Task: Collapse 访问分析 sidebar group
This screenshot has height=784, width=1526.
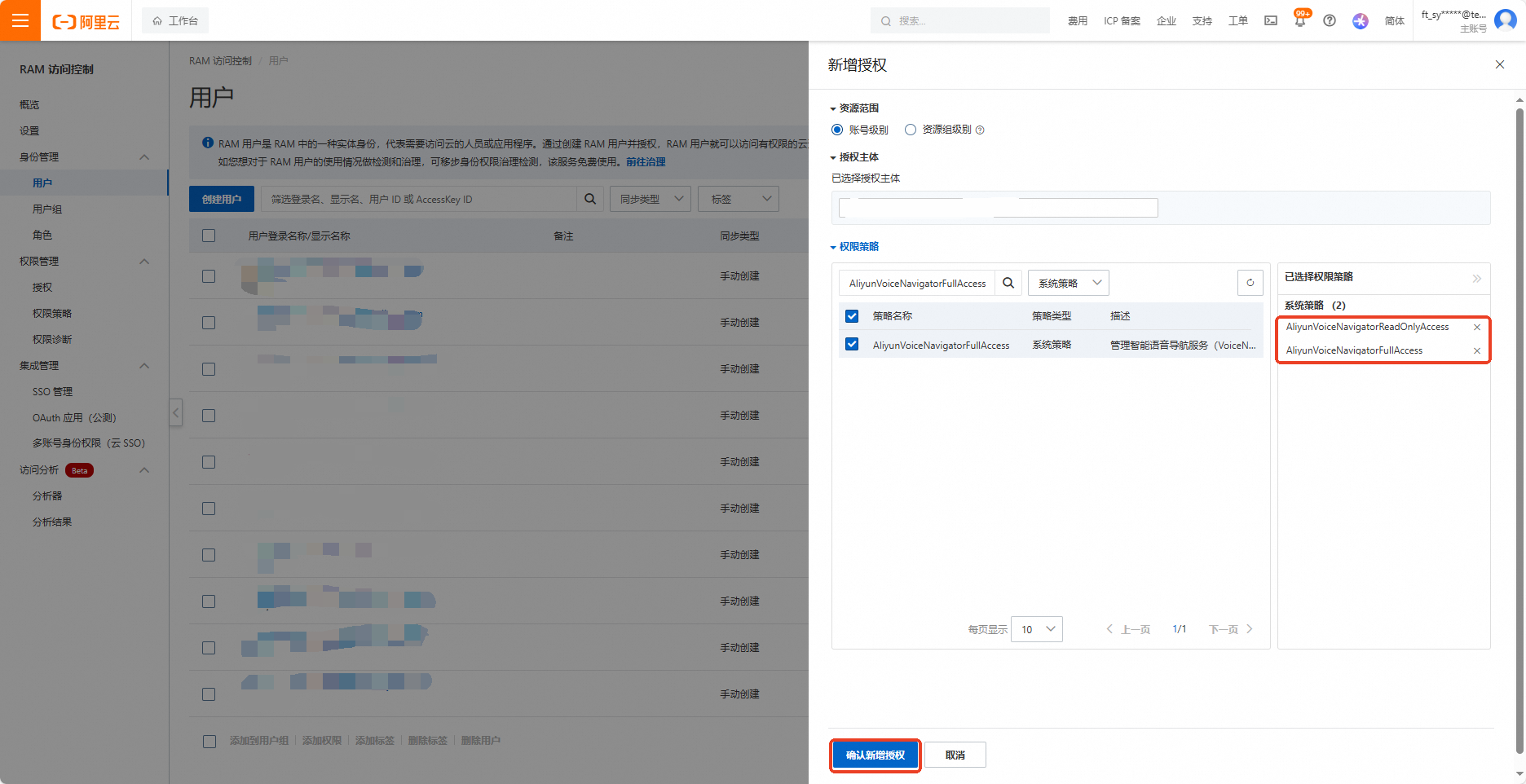Action: [144, 469]
